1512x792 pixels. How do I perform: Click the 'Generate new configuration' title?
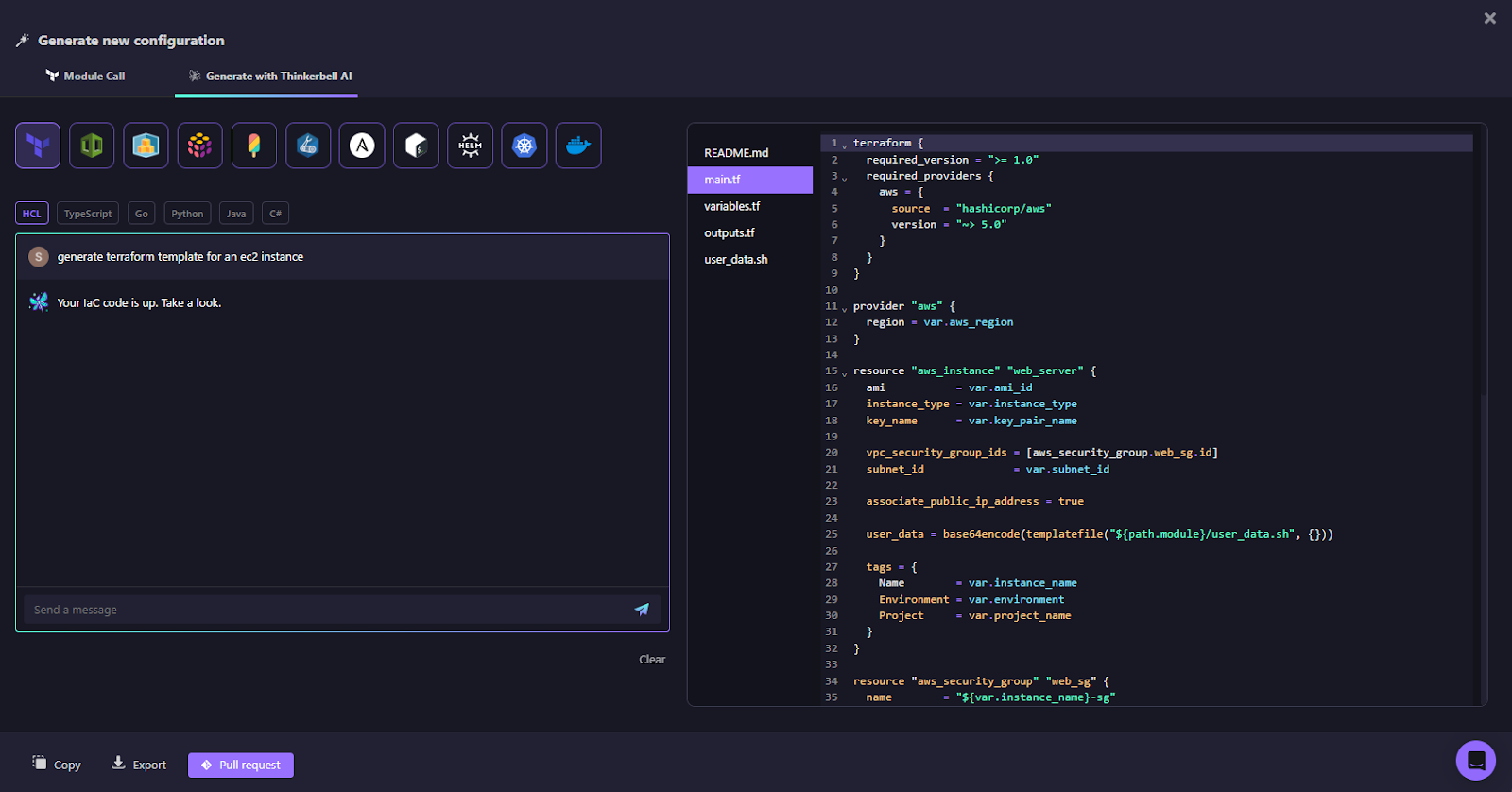pos(131,41)
